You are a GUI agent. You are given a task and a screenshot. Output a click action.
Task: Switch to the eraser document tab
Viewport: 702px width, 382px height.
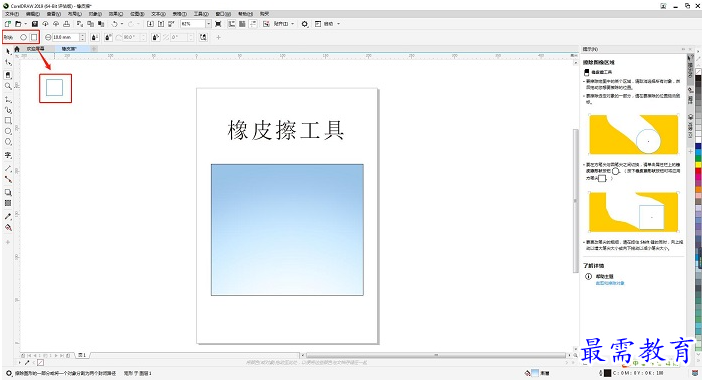[x=69, y=48]
